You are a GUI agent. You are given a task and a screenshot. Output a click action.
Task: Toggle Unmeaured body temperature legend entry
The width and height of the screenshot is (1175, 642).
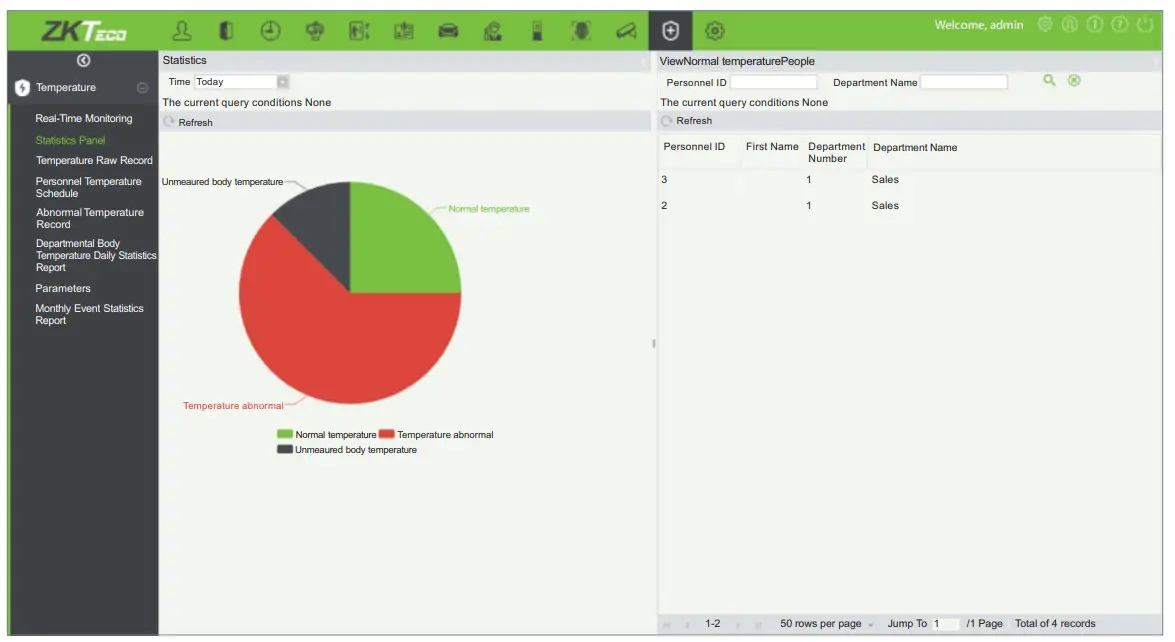(347, 449)
